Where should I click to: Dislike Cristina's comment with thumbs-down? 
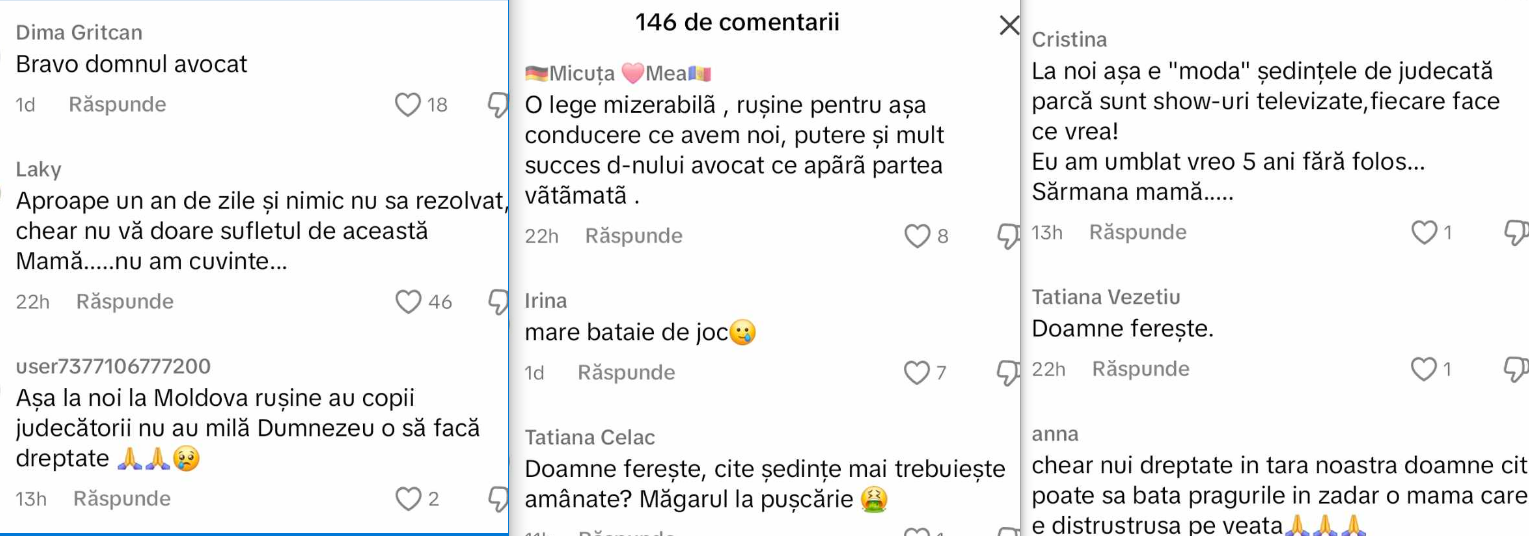(x=1516, y=232)
